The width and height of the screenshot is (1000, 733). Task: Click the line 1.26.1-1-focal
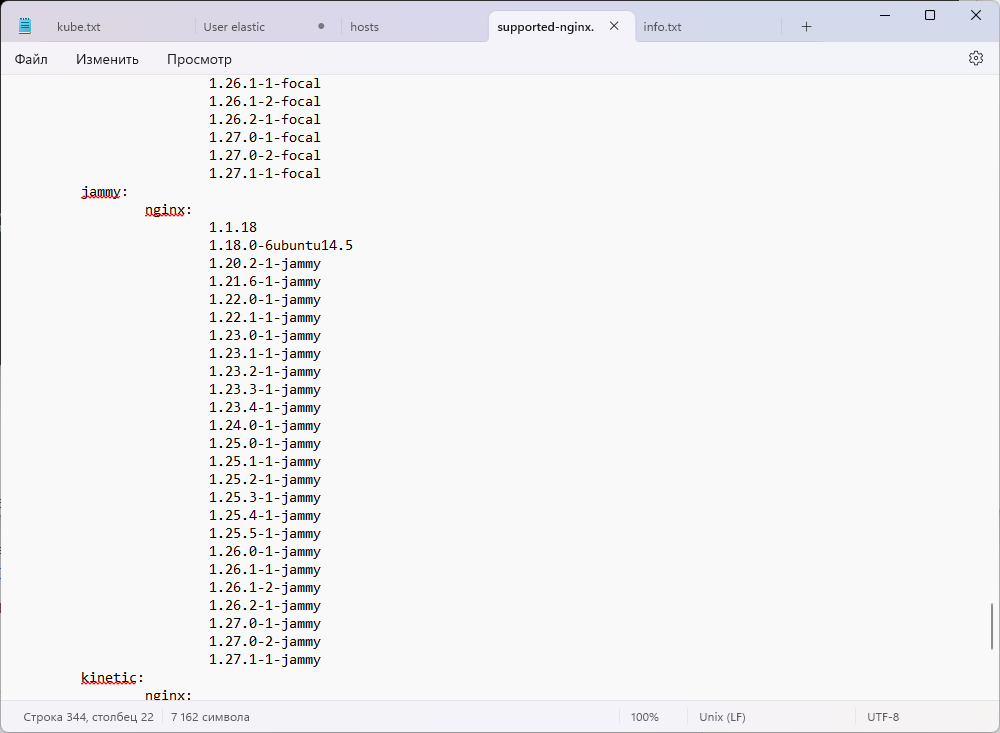(x=265, y=84)
